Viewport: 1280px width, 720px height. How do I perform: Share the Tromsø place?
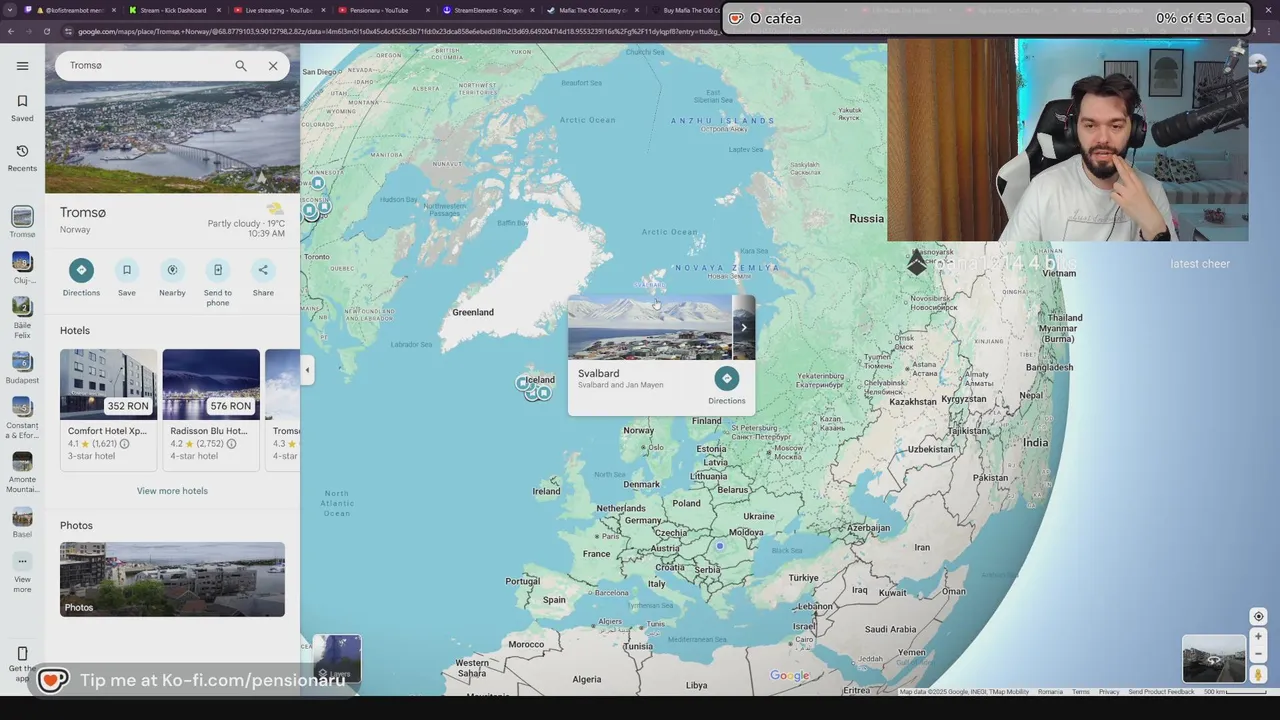point(263,277)
